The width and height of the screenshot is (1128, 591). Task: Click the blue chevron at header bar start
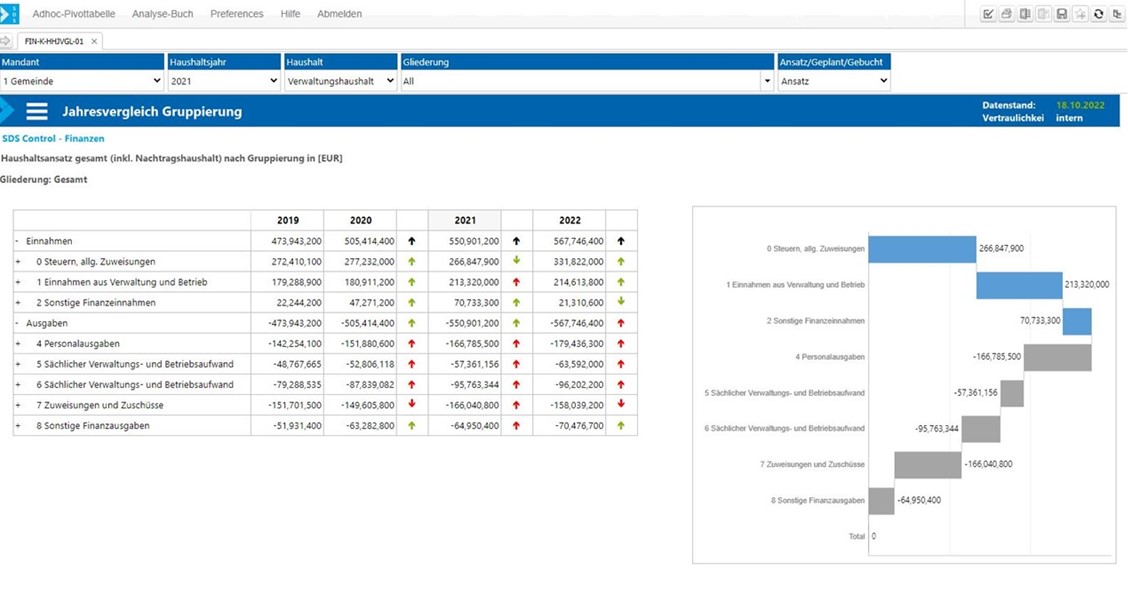7,111
